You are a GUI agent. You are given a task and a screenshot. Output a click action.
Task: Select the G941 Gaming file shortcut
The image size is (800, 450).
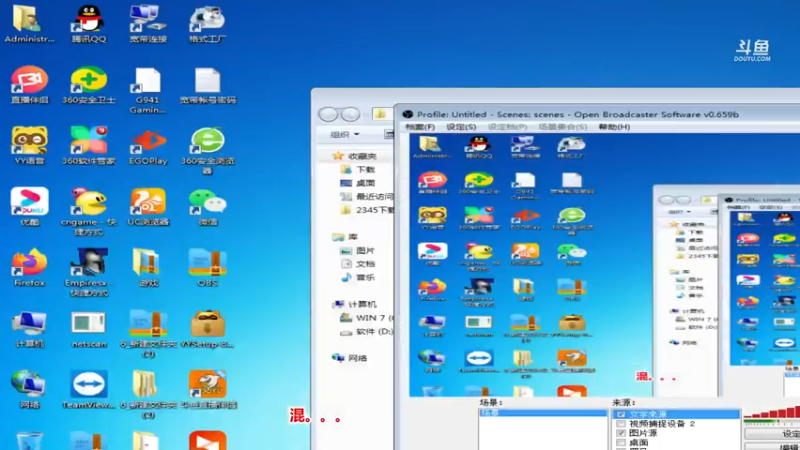coord(147,90)
